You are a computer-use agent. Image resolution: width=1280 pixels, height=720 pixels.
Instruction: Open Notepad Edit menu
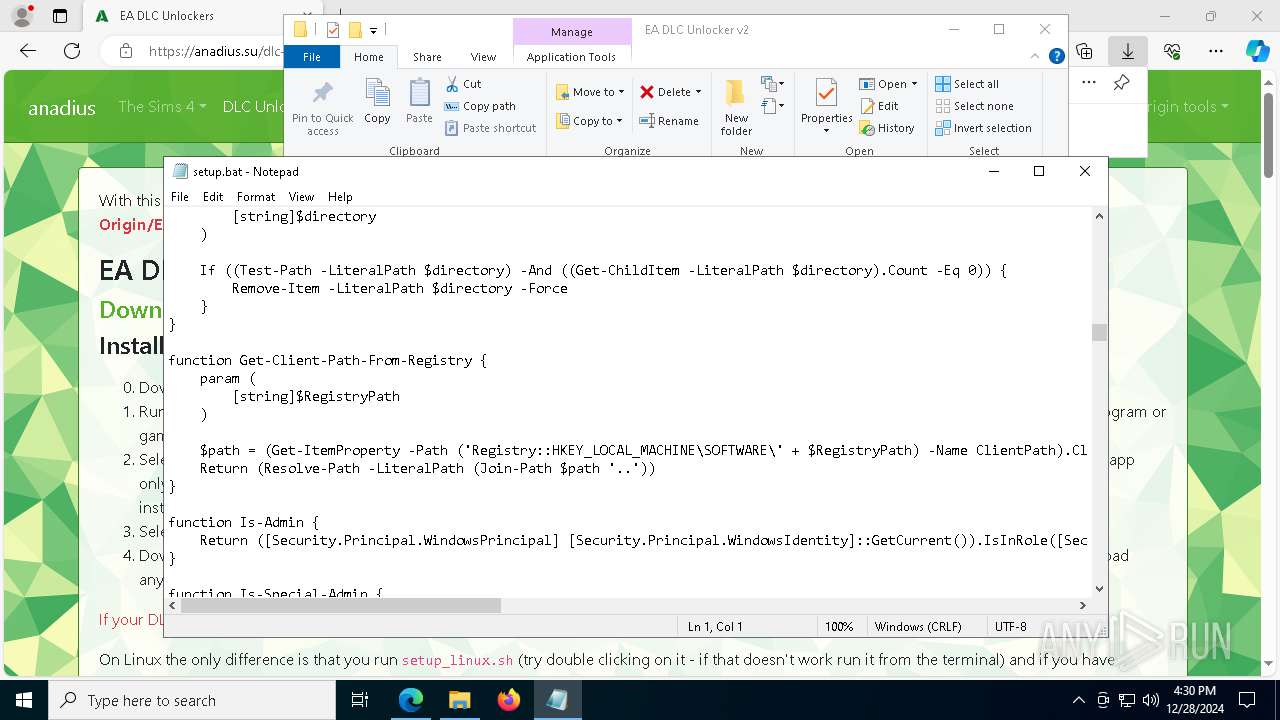(213, 197)
